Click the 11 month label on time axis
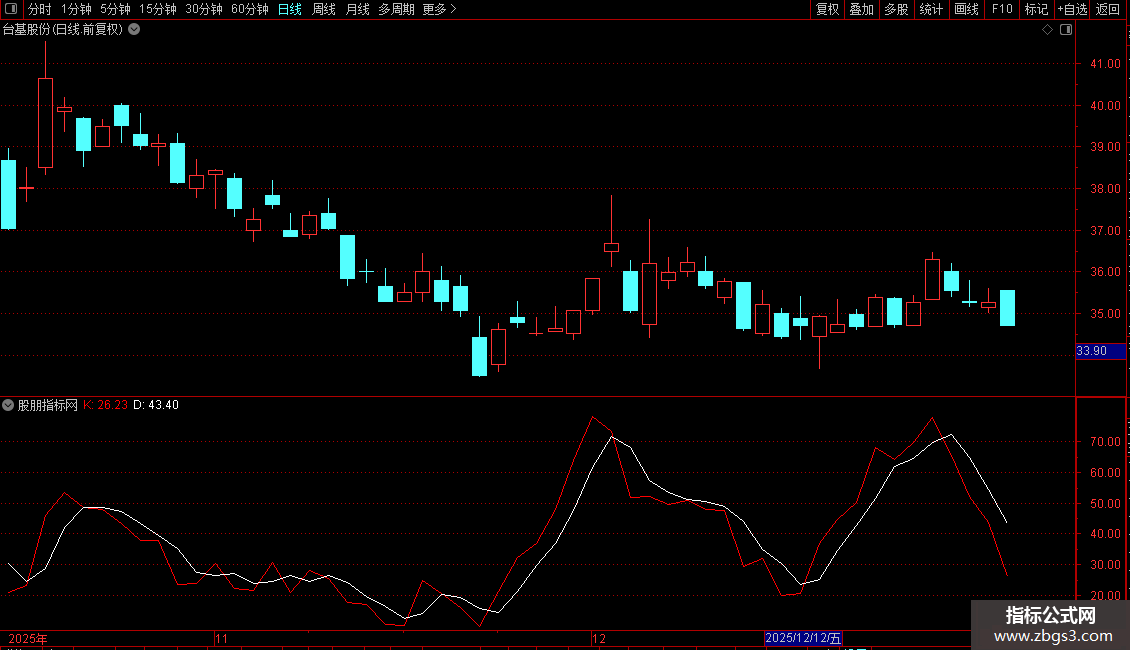This screenshot has height=650, width=1130. click(222, 638)
